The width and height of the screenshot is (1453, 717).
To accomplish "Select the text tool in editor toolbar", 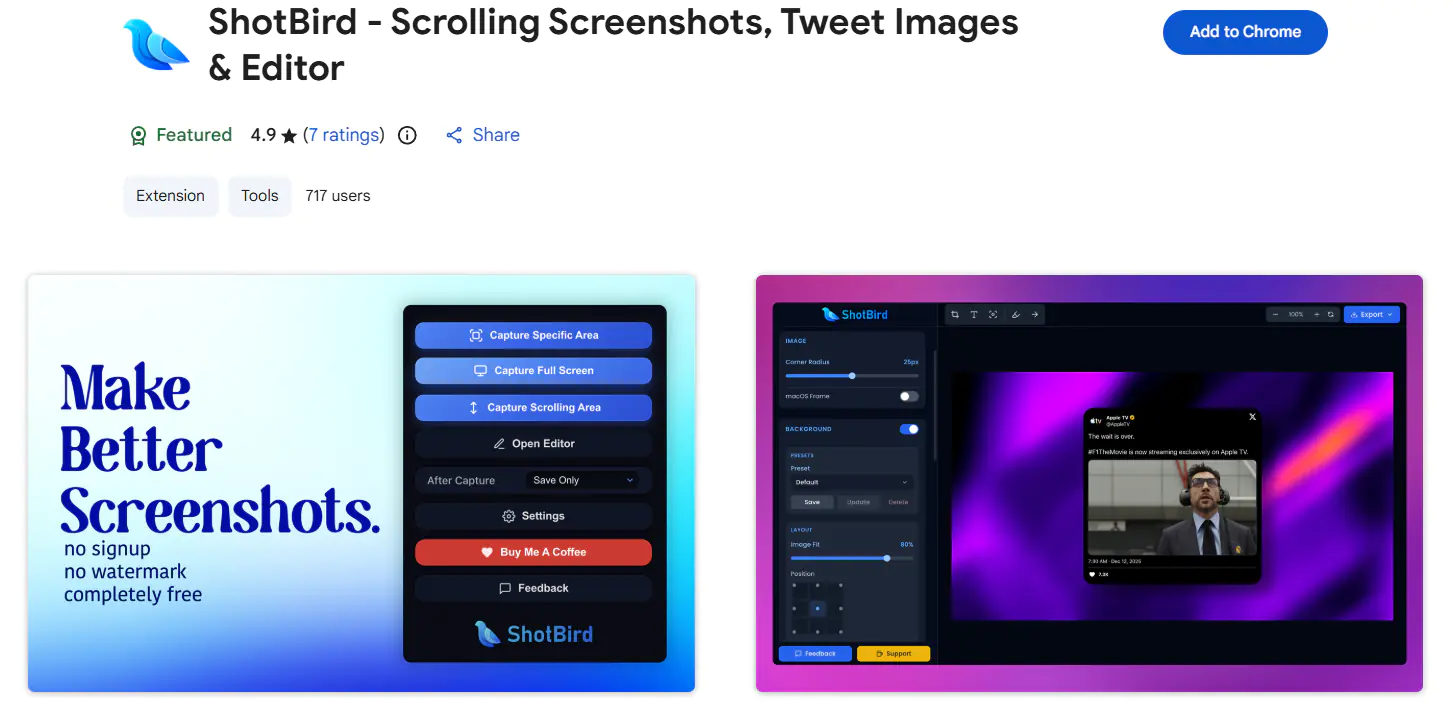I will (974, 314).
